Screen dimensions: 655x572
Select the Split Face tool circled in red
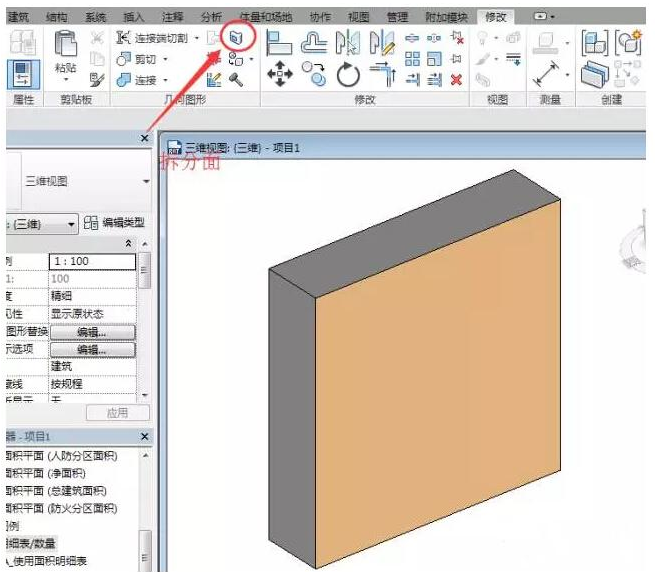click(x=236, y=37)
